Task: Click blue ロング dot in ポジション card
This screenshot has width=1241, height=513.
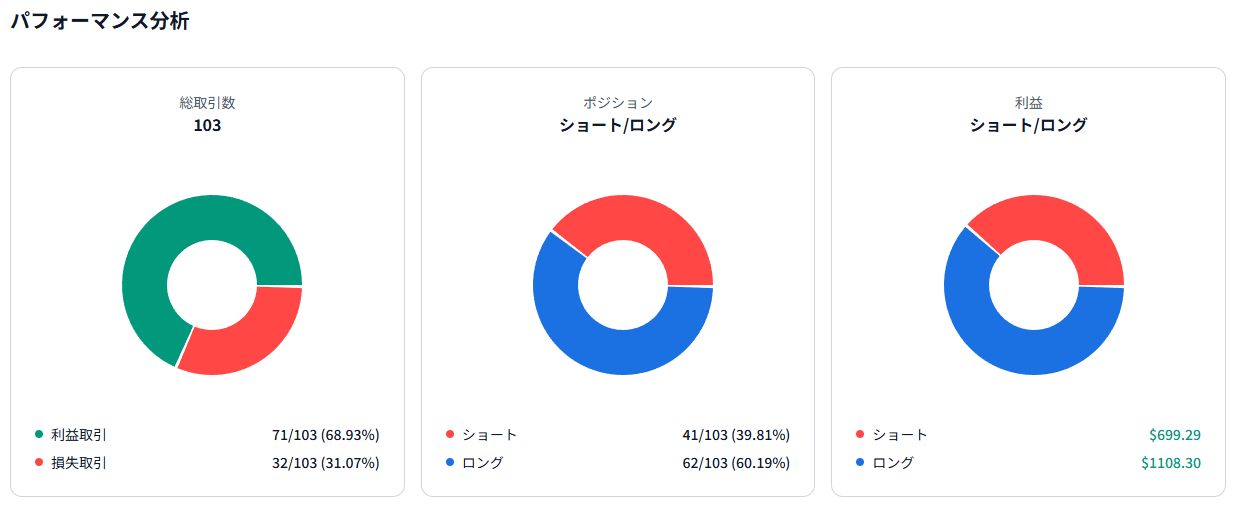Action: (450, 463)
